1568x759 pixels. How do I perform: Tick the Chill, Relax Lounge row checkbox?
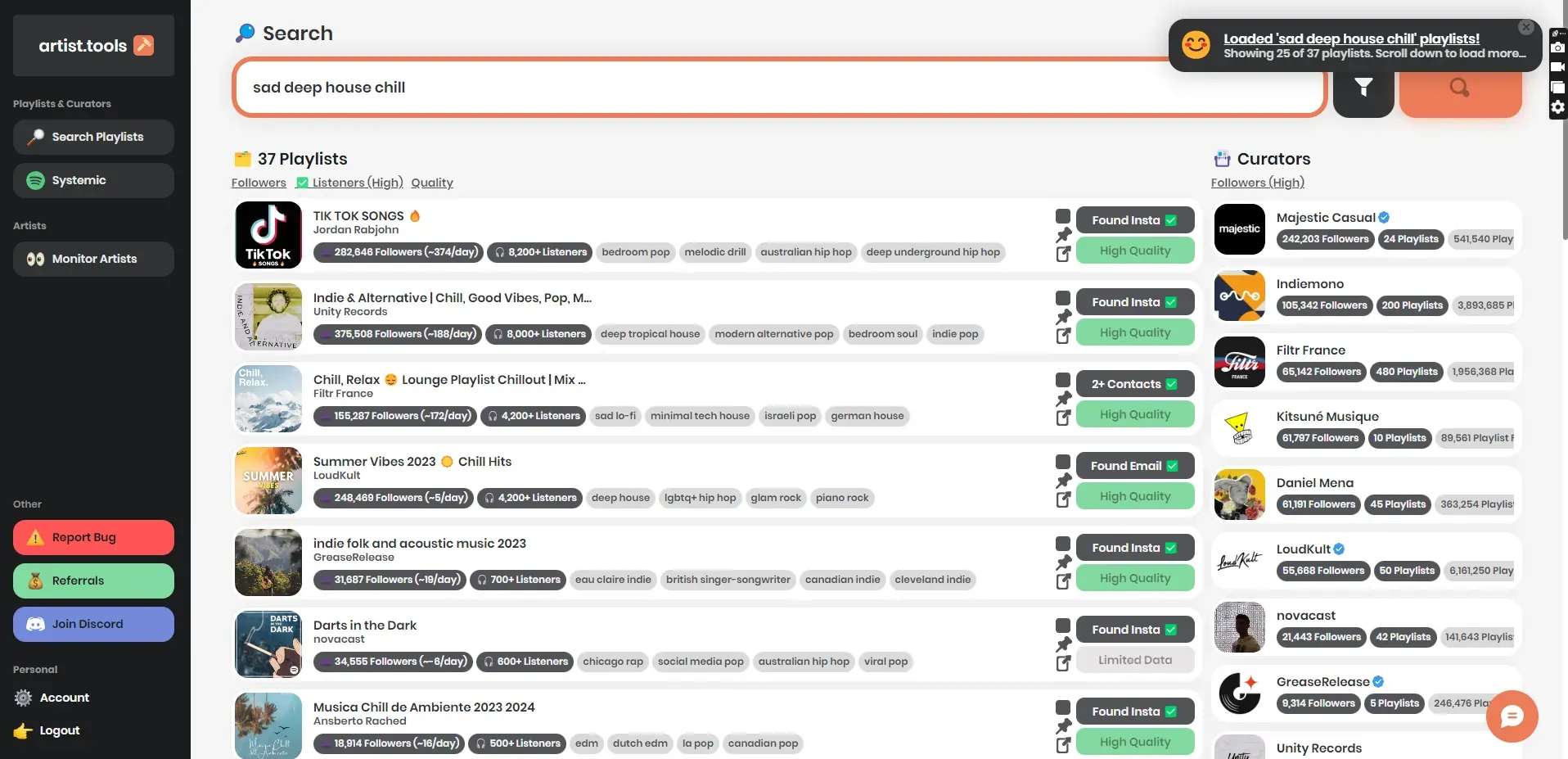pos(1063,380)
